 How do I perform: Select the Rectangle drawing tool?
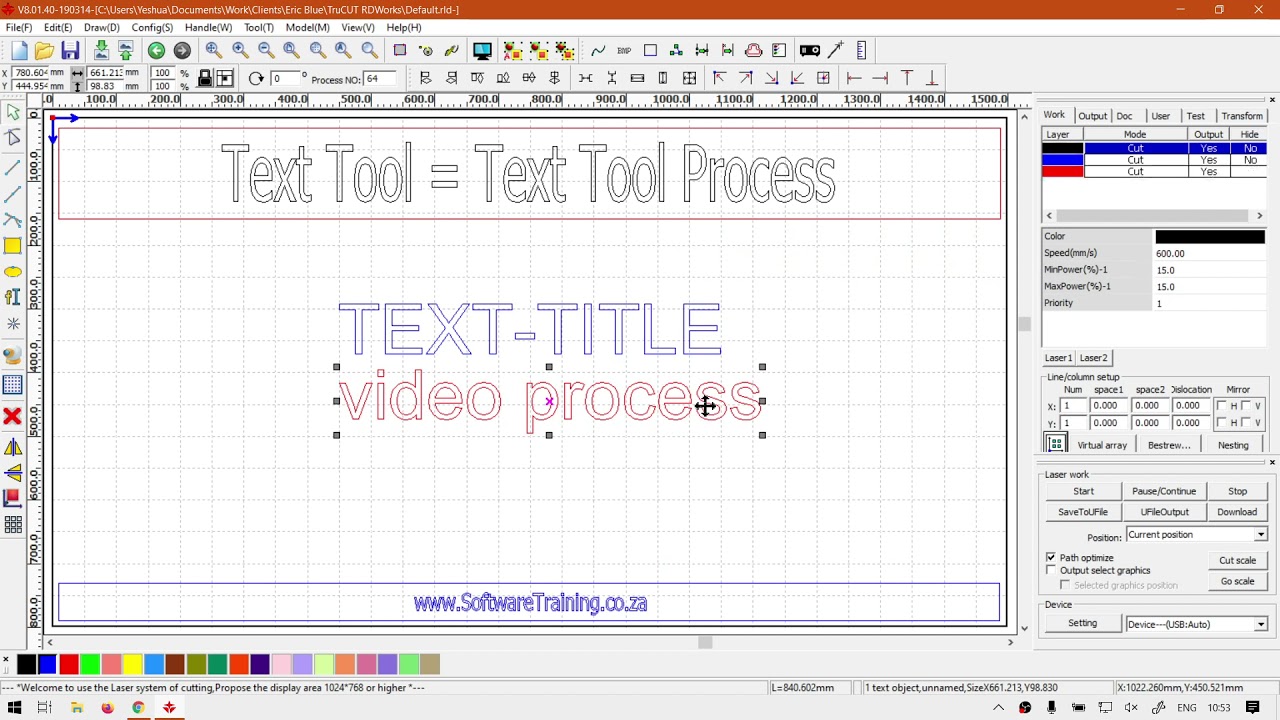13,246
